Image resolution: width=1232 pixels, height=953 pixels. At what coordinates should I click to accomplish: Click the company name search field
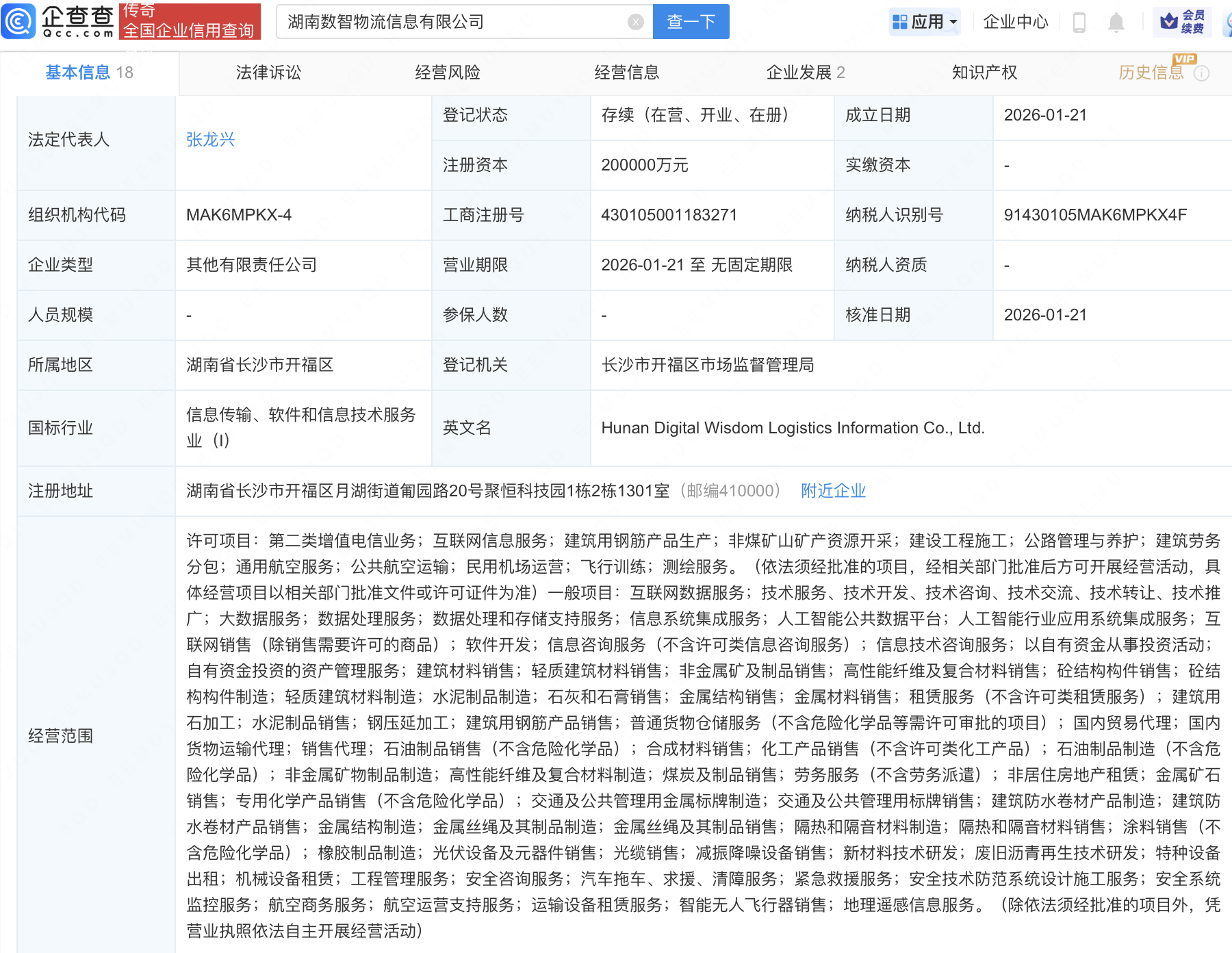[452, 22]
